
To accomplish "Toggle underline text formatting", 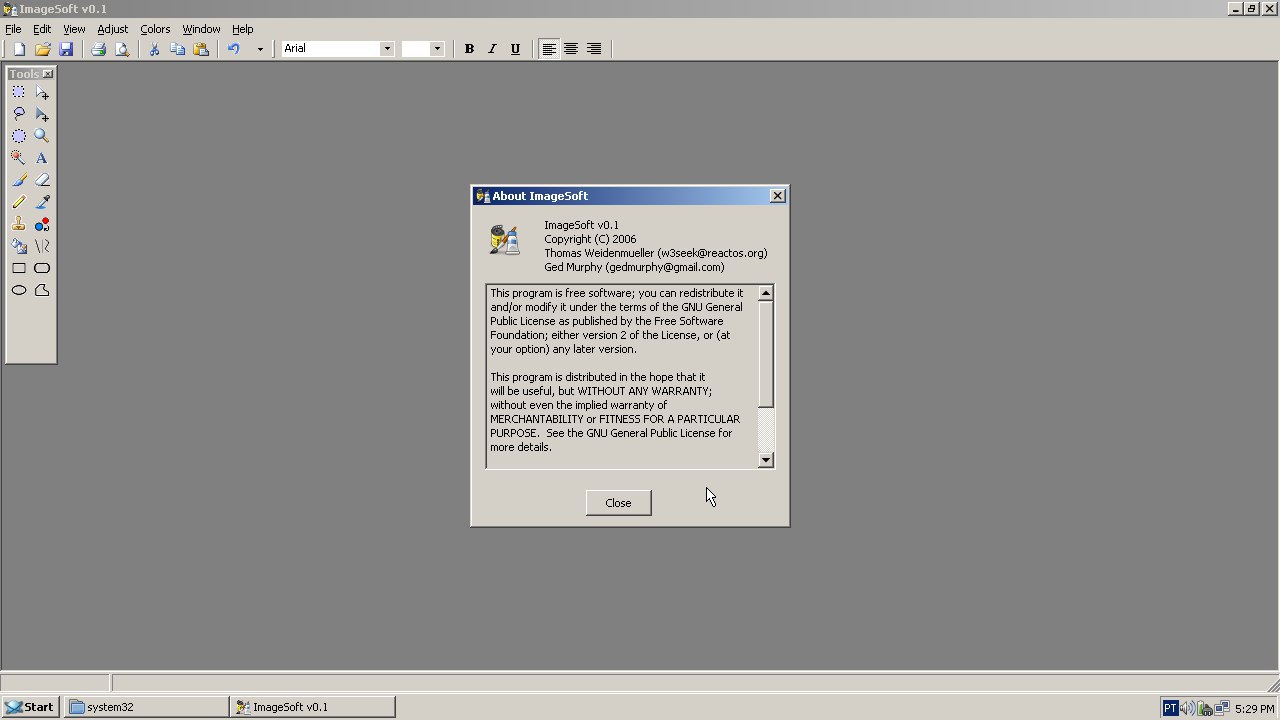I will point(515,49).
